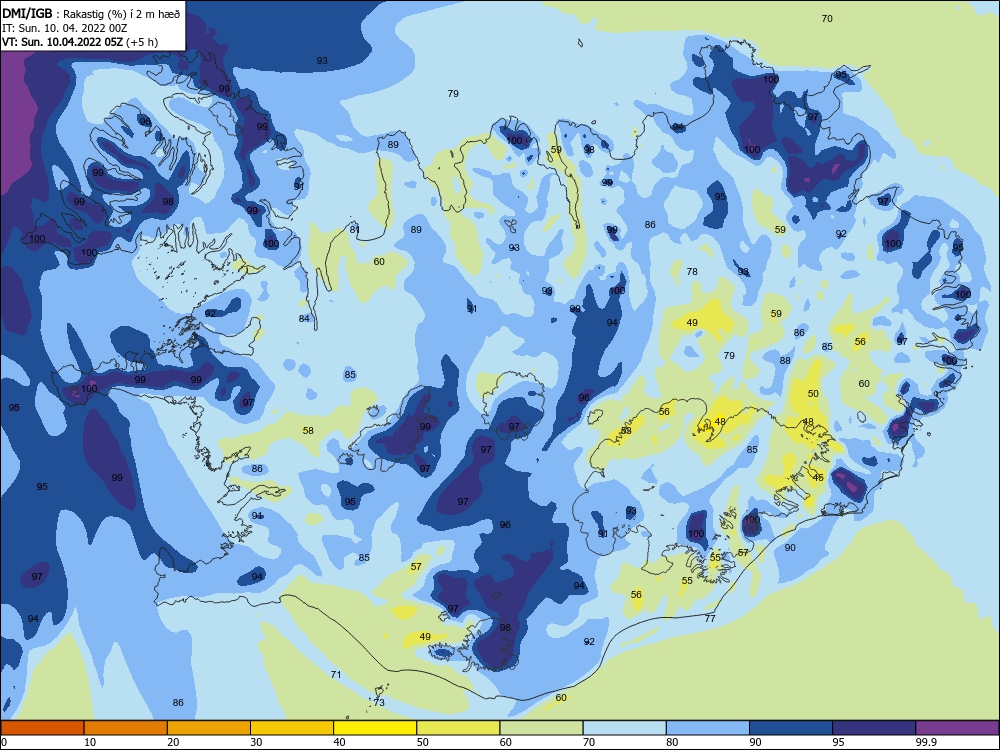The image size is (1000, 750).
Task: Click the title line 'DMI/IGB : Rakastig (%) í 2 m hæð'
Action: pos(91,13)
